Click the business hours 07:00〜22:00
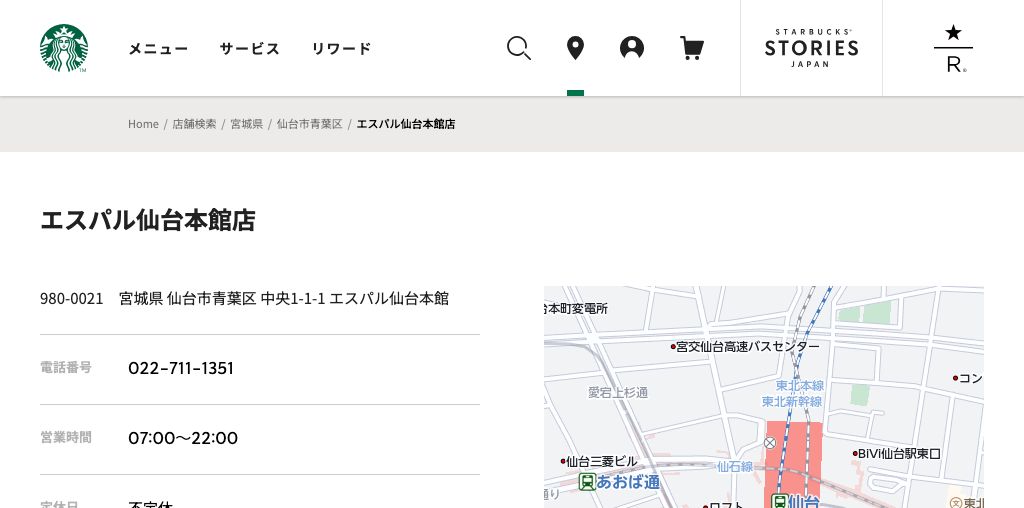 (x=183, y=438)
